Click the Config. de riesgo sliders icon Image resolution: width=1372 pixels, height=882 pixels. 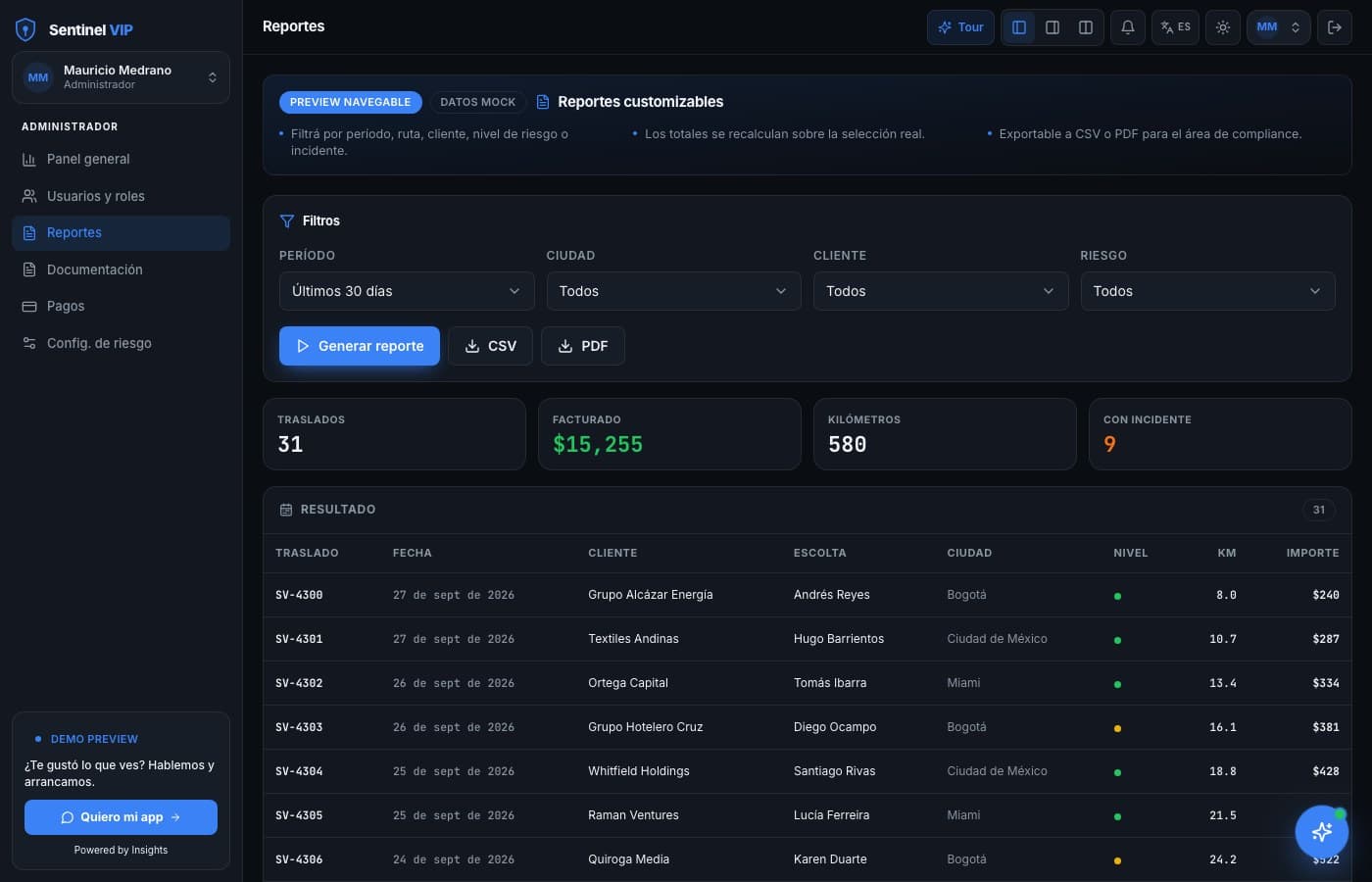(29, 343)
